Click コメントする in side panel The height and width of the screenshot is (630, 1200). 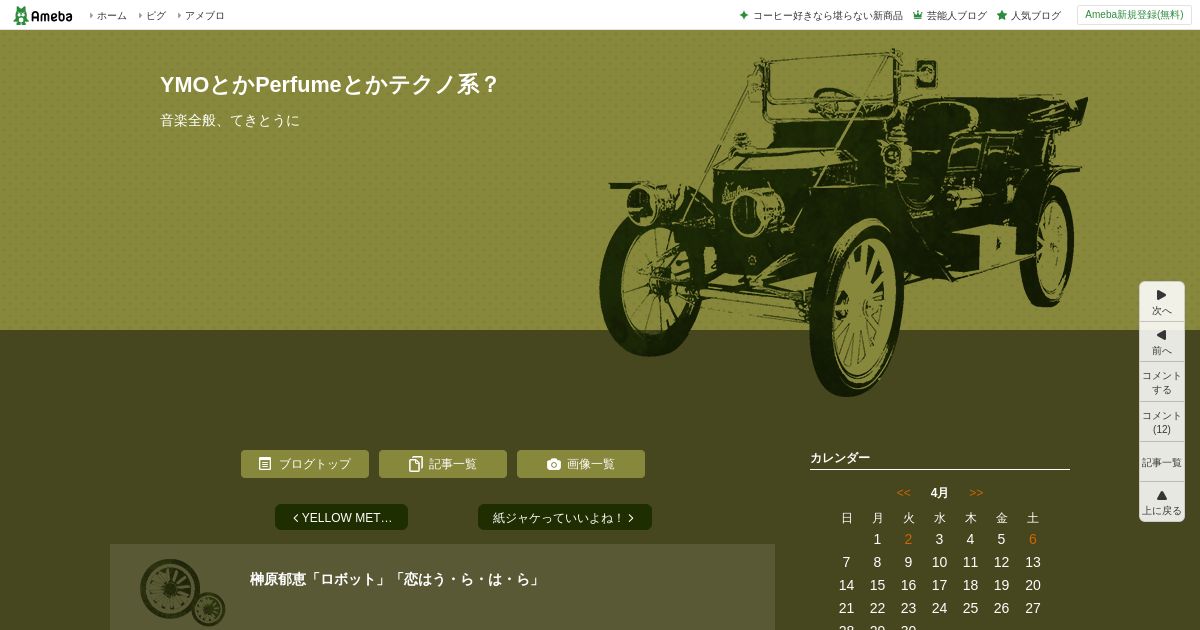(x=1162, y=382)
